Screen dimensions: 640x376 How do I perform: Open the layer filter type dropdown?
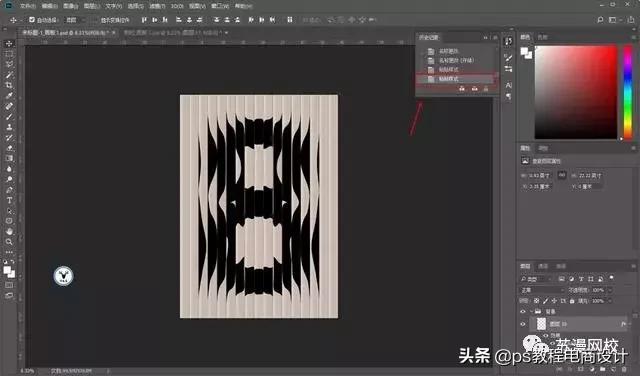pyautogui.click(x=536, y=279)
